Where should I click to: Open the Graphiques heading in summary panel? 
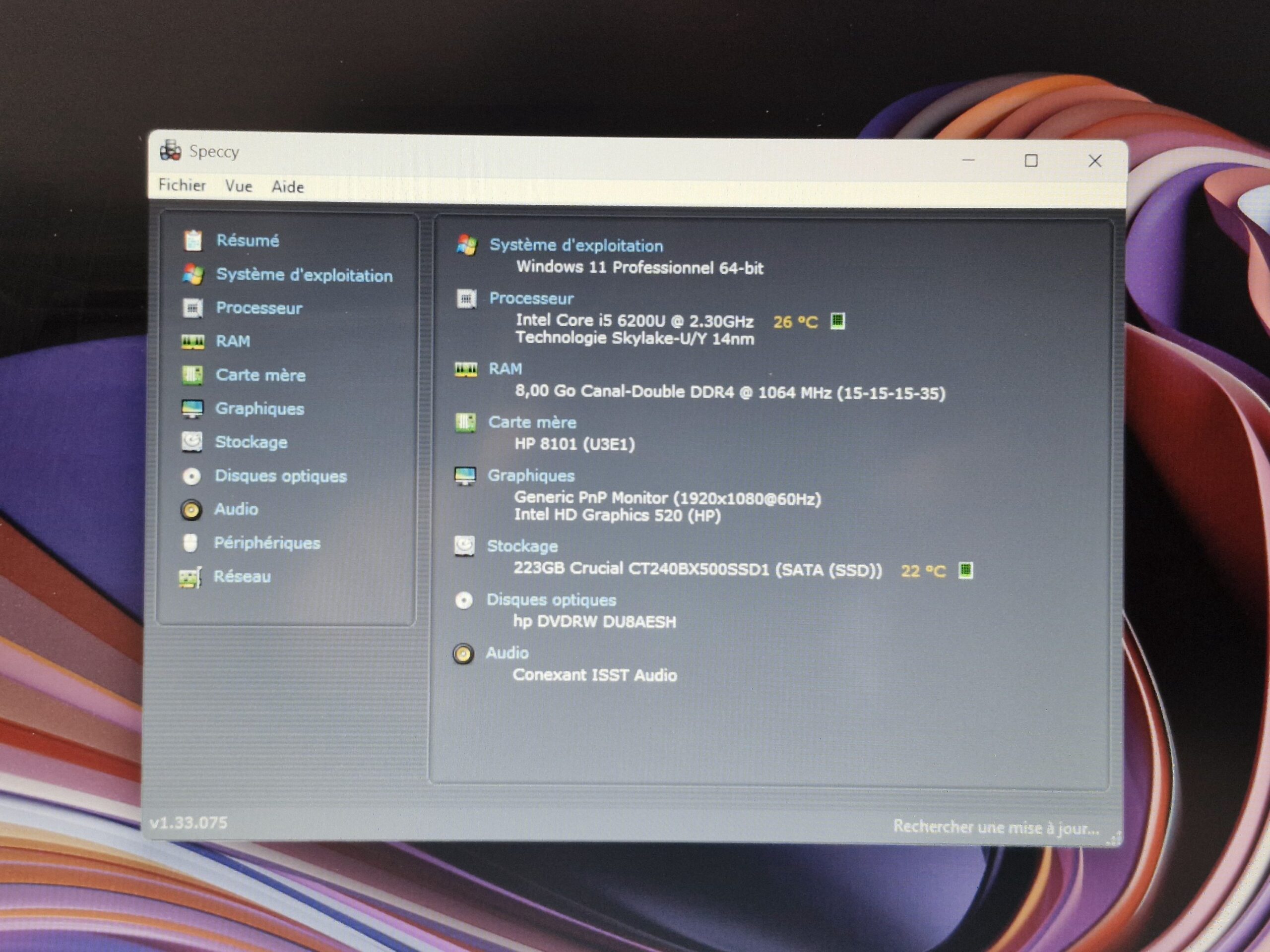530,476
